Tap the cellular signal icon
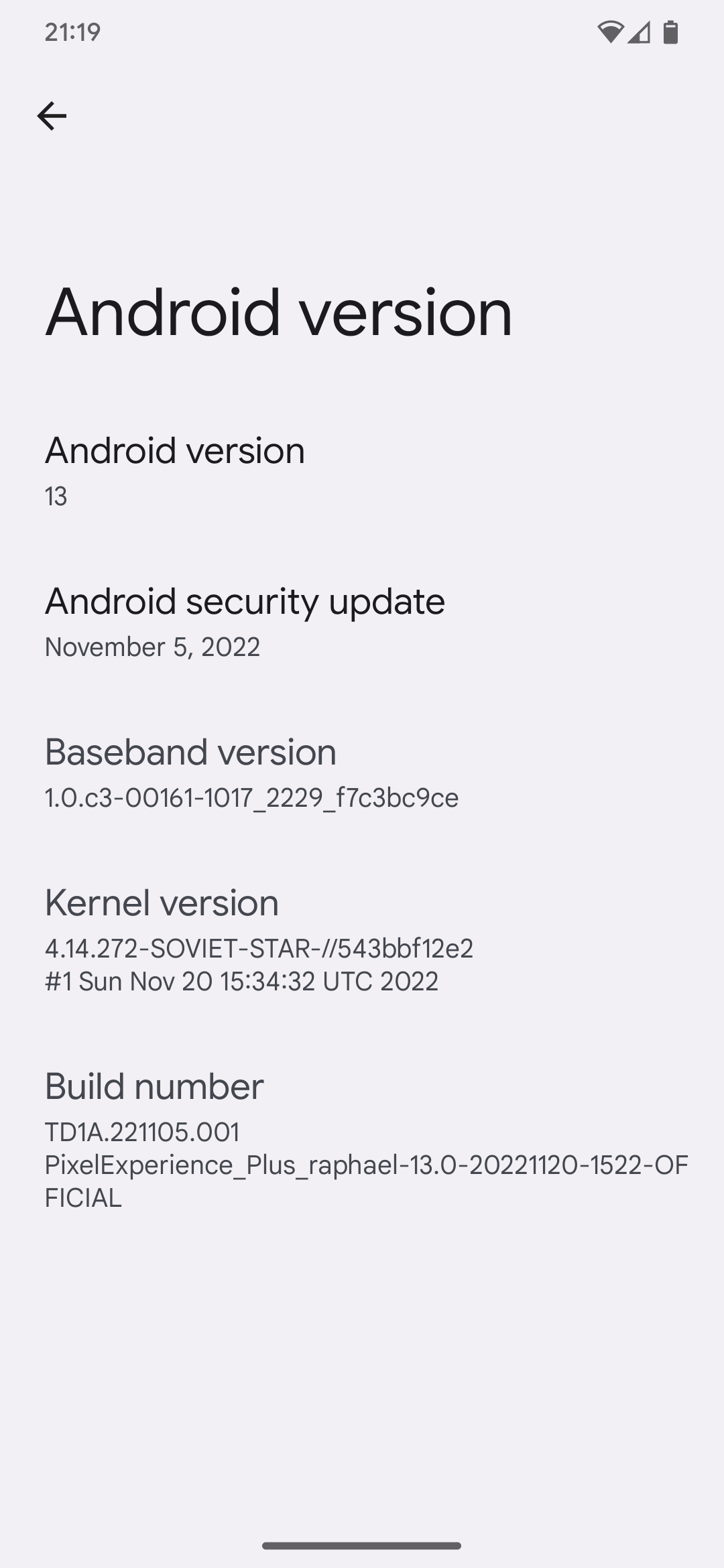 pos(639,31)
